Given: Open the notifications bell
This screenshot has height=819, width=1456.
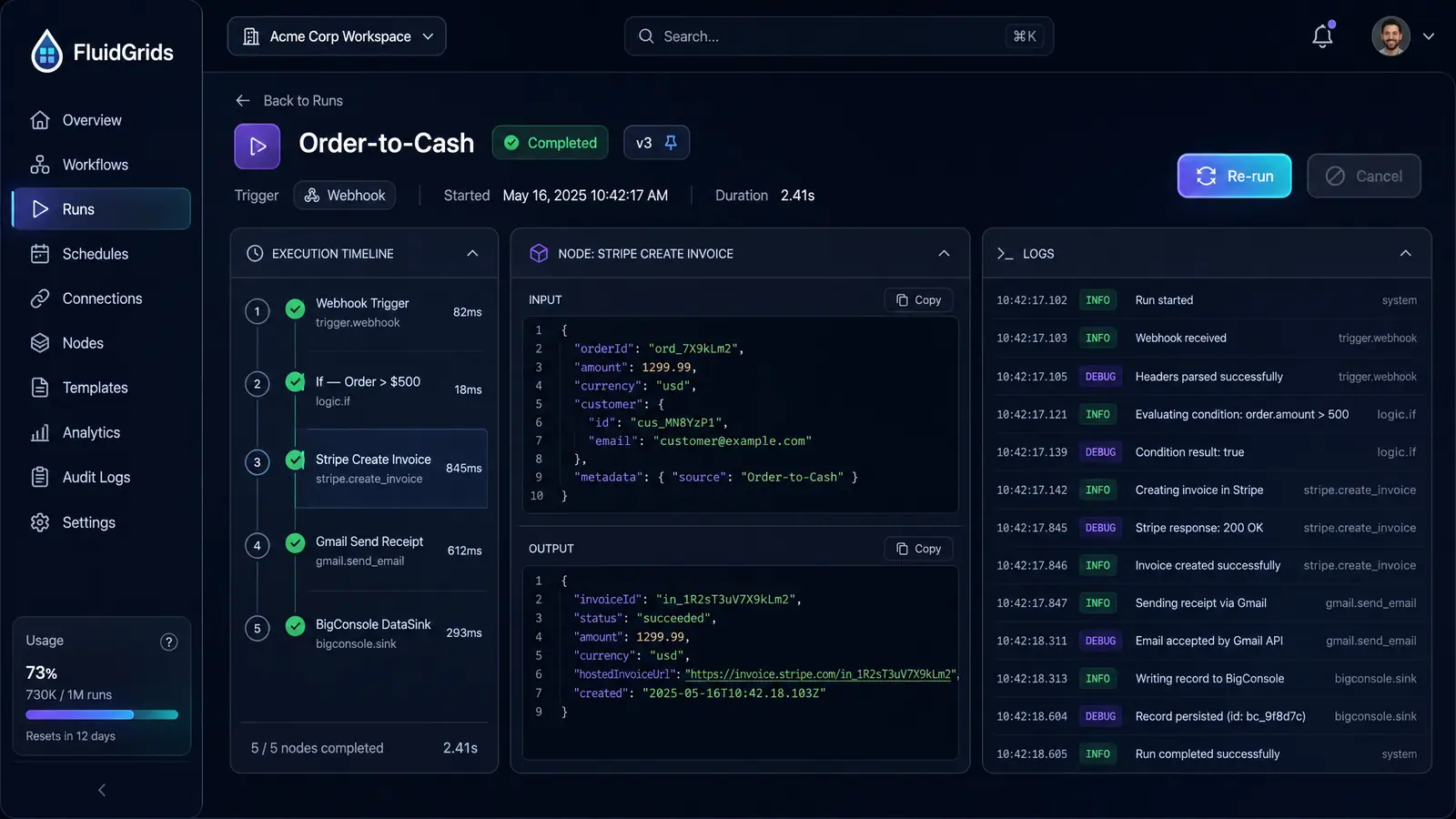Looking at the screenshot, I should click(x=1322, y=36).
